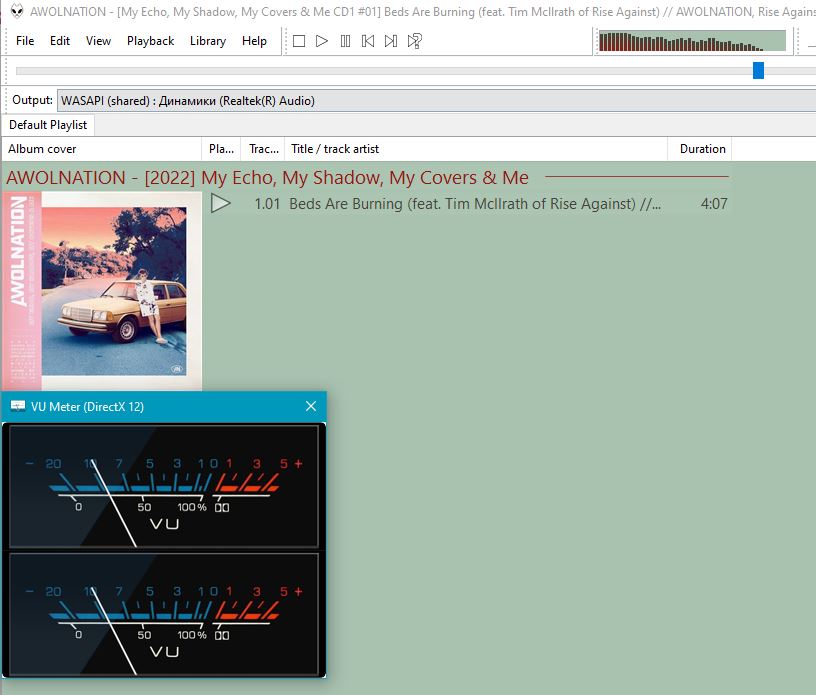Click the VU Meter (DirectX 12) title bar

tap(164, 406)
